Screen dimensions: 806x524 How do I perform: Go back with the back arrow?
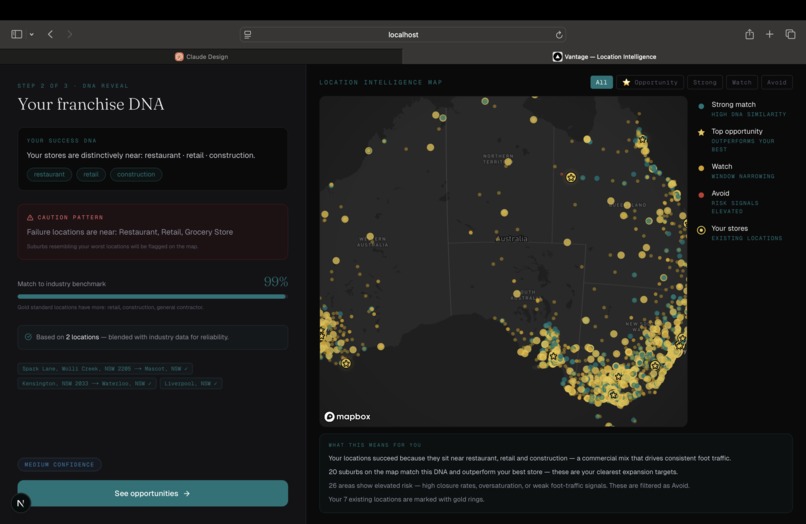point(50,34)
